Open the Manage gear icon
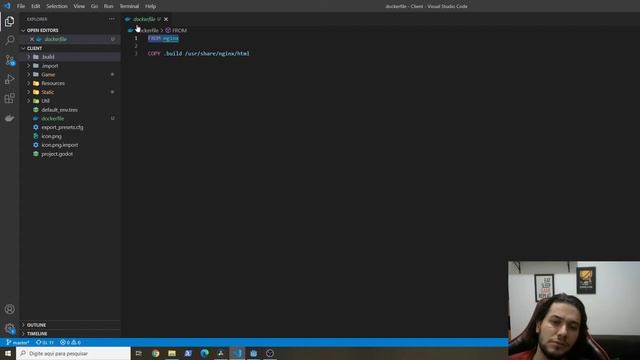The image size is (640, 360). click(x=9, y=329)
